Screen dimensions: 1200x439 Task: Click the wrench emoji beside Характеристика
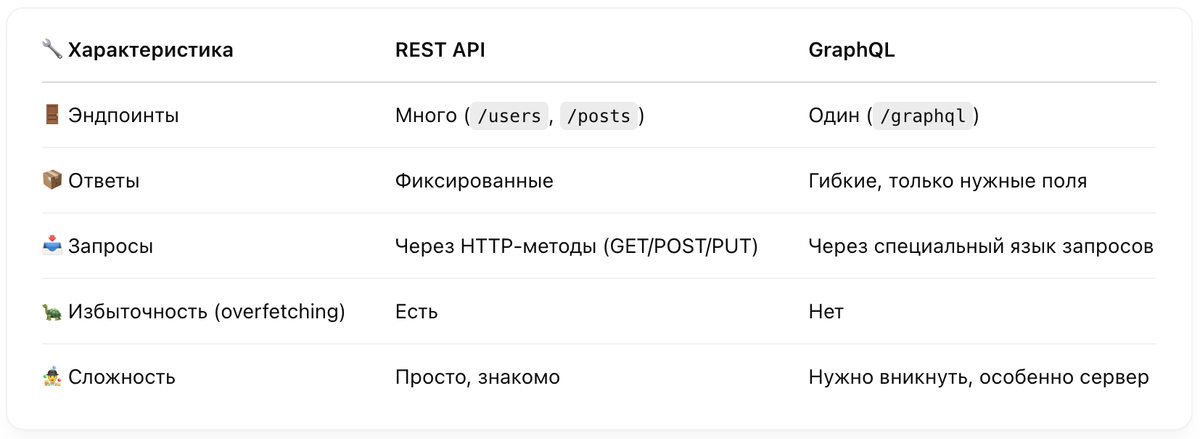[x=52, y=50]
